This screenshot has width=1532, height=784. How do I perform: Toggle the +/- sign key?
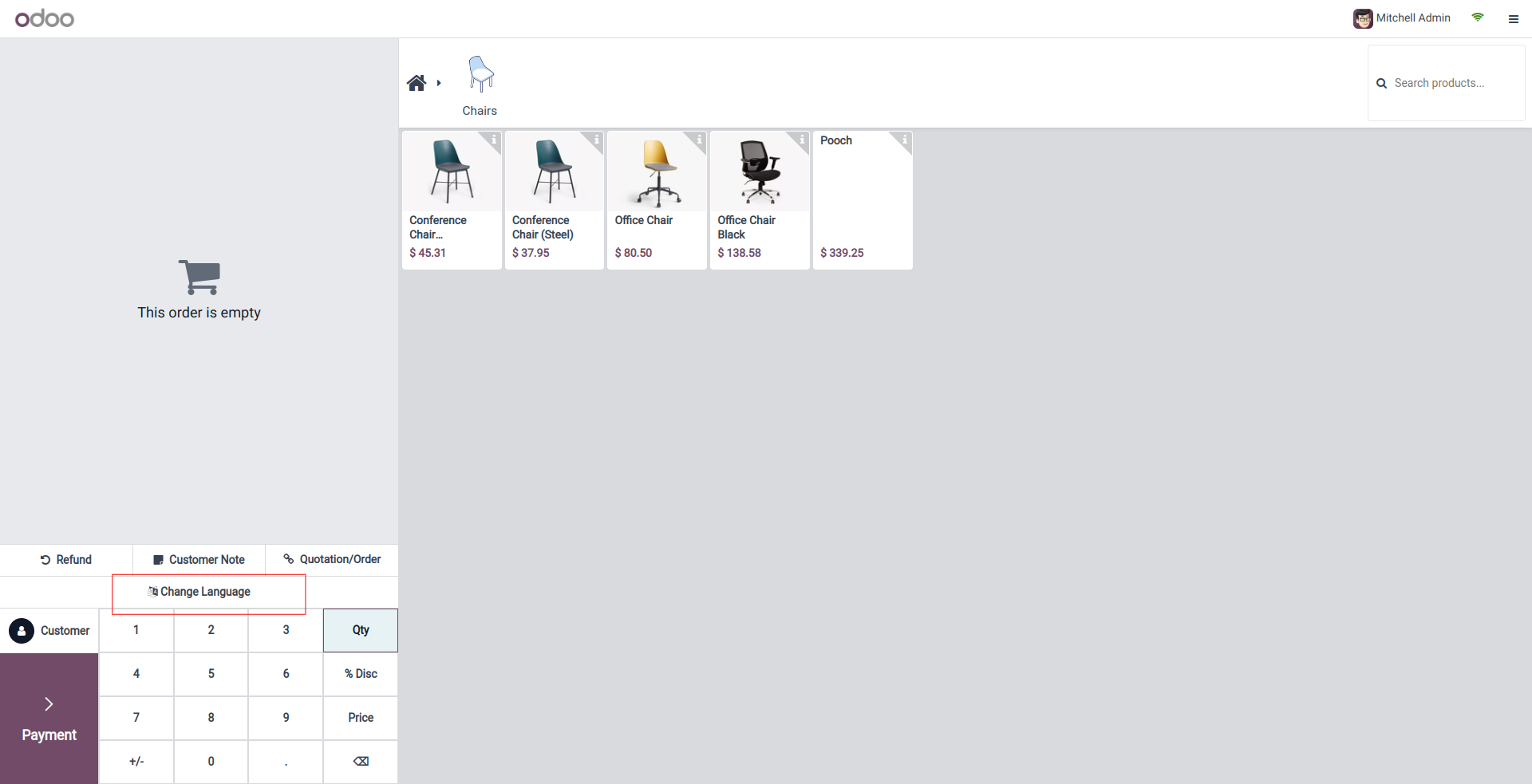(x=136, y=762)
